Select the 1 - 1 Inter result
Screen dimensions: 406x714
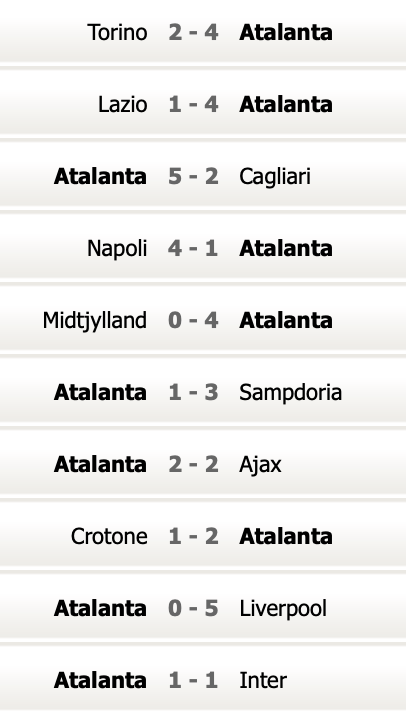coord(193,680)
